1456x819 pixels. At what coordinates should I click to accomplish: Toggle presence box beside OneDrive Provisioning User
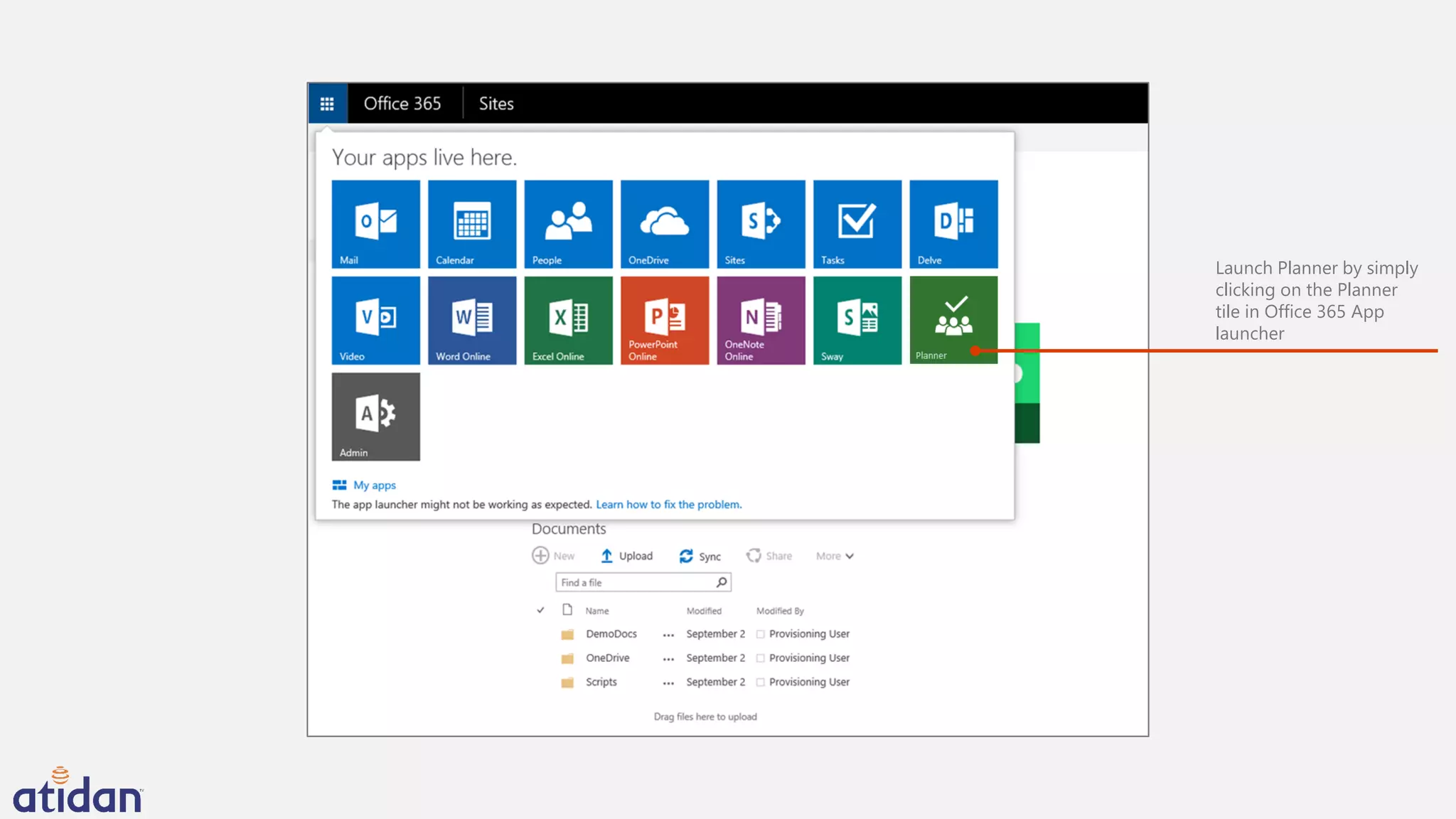pos(761,658)
